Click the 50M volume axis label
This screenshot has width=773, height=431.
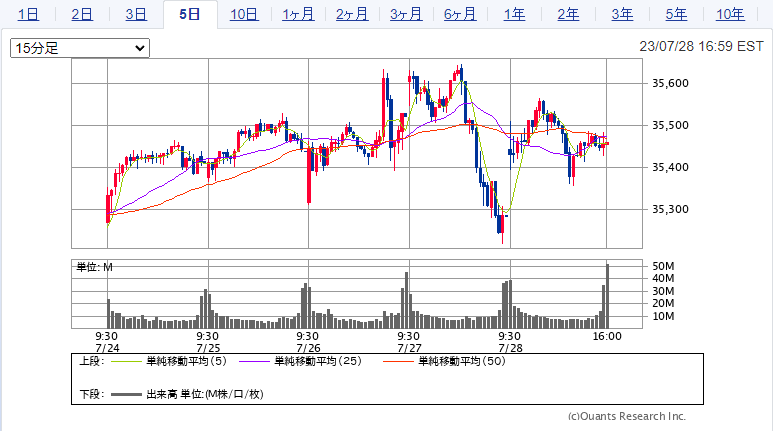click(x=663, y=266)
